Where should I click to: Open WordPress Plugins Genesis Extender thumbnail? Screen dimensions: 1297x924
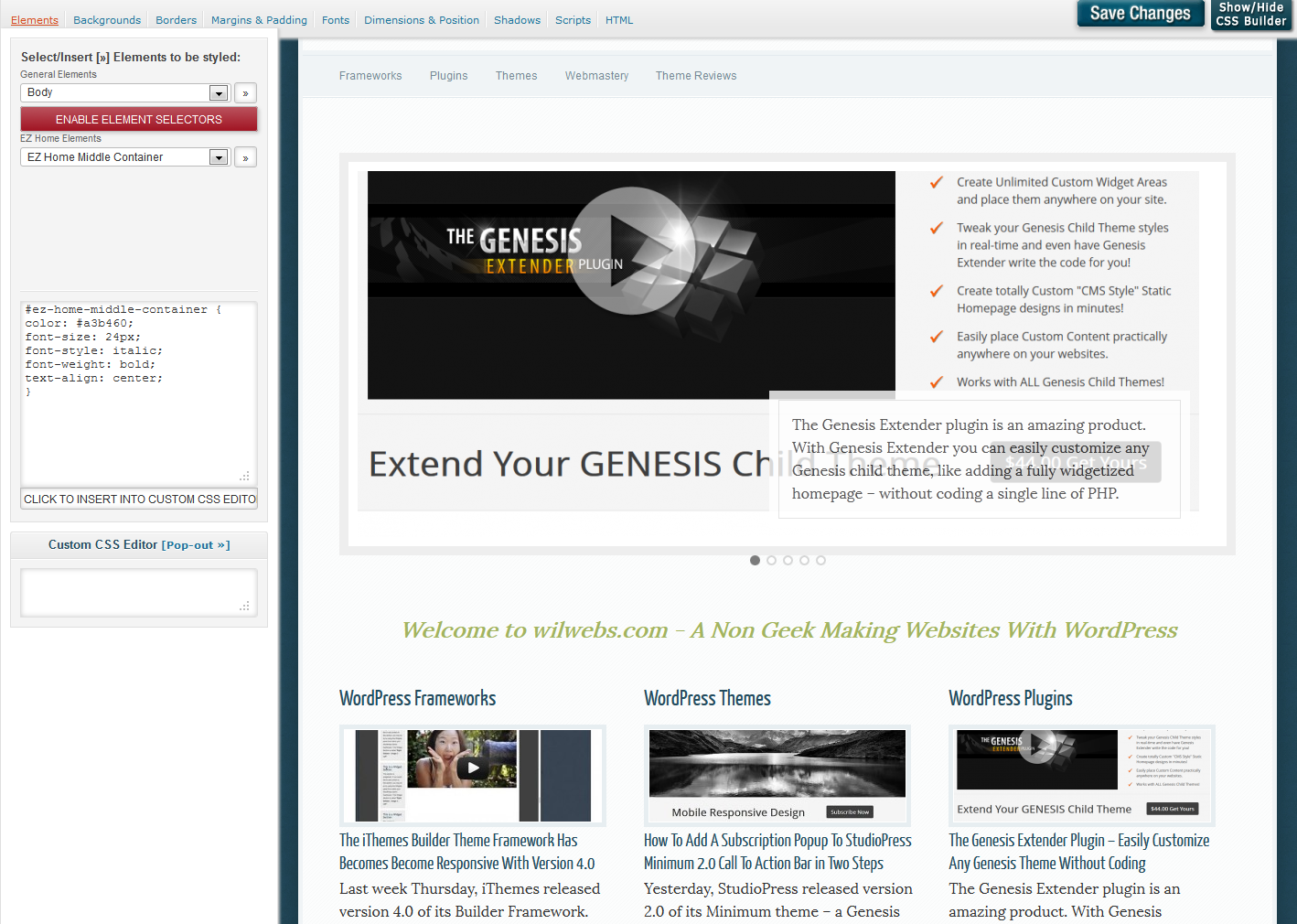[x=1081, y=775]
